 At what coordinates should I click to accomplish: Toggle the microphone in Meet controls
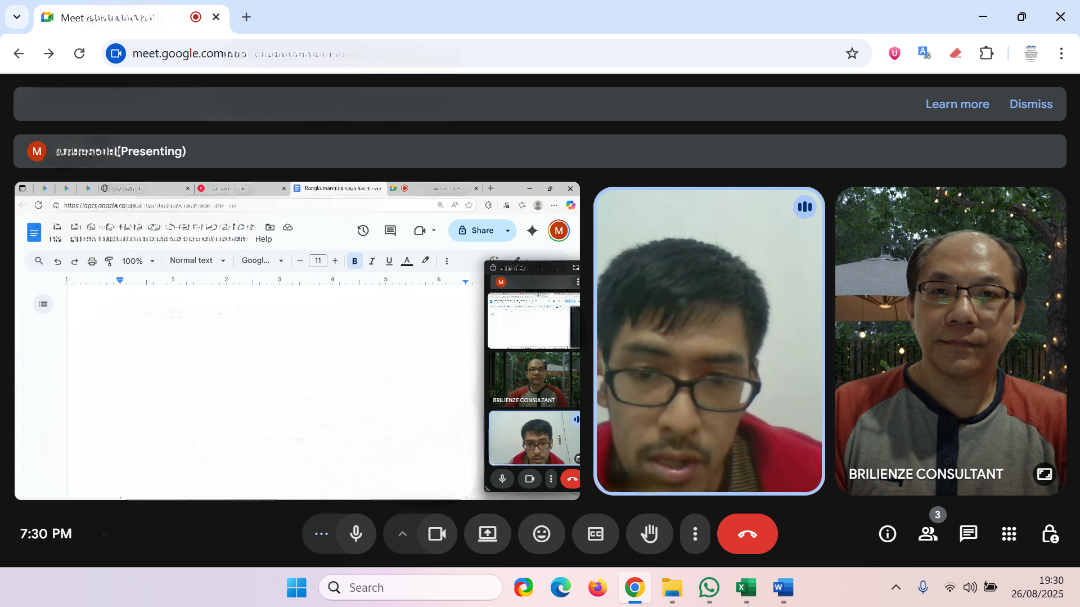point(355,534)
